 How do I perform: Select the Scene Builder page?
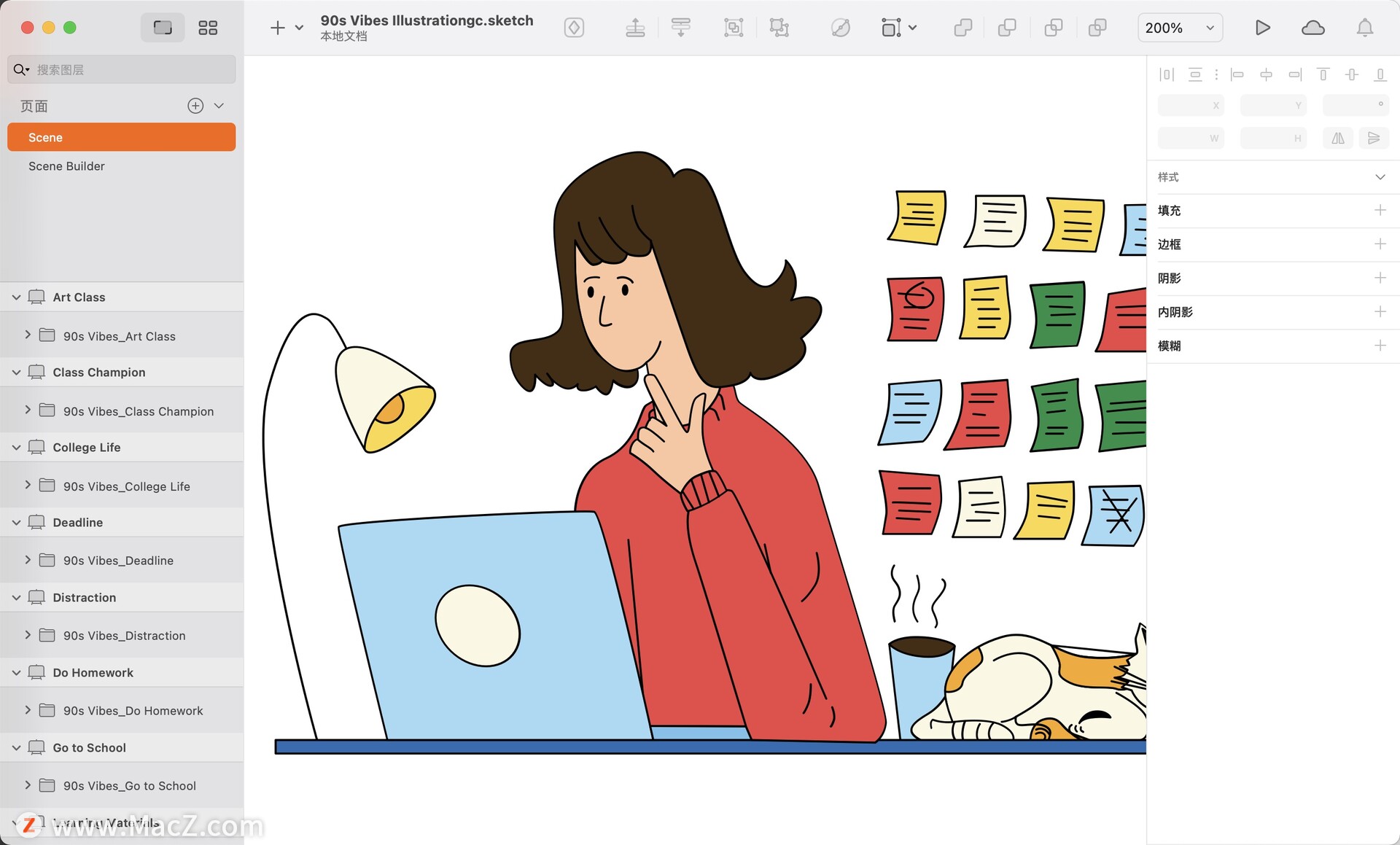coord(66,166)
